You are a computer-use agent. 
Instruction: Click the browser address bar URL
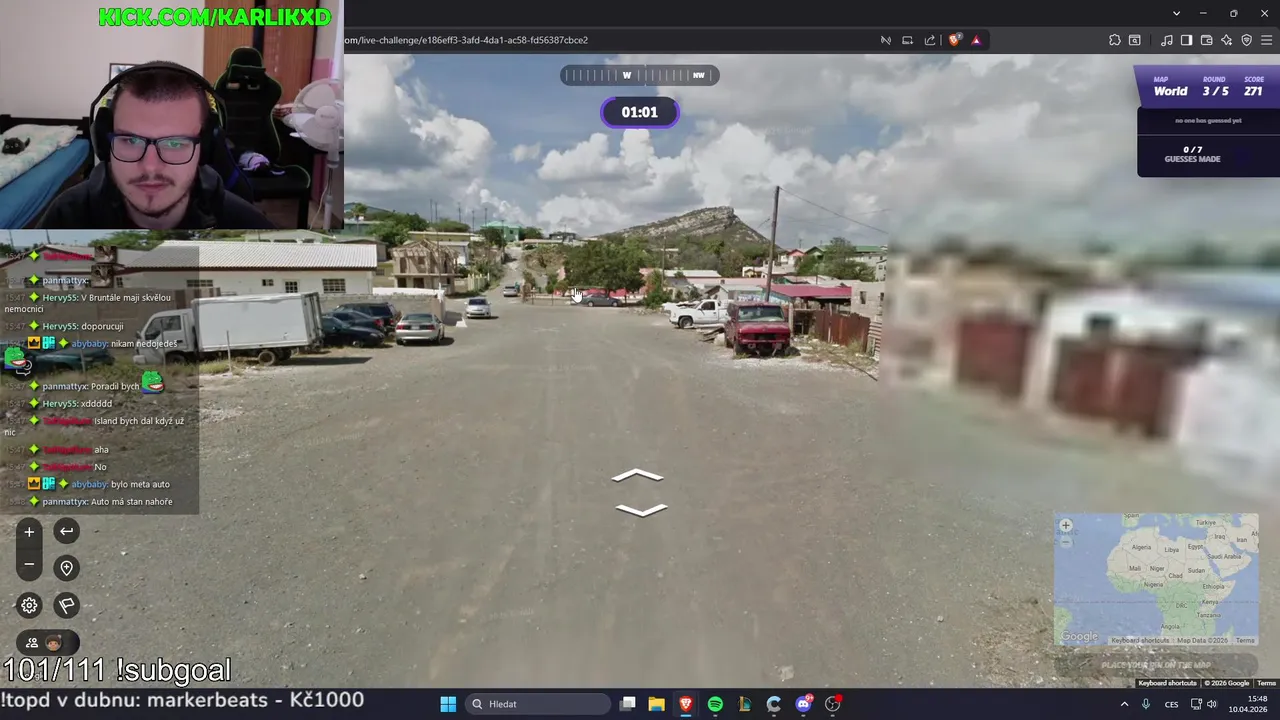pos(466,40)
